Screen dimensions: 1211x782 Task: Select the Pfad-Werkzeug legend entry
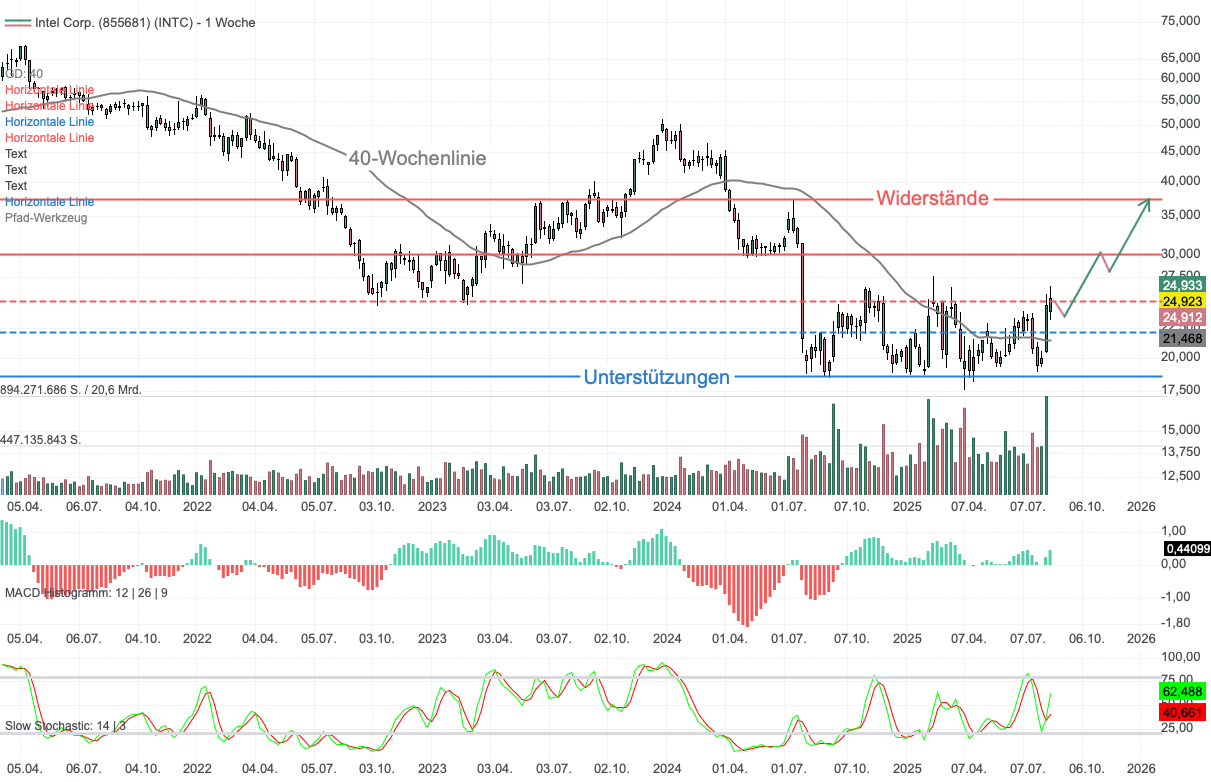[x=46, y=218]
